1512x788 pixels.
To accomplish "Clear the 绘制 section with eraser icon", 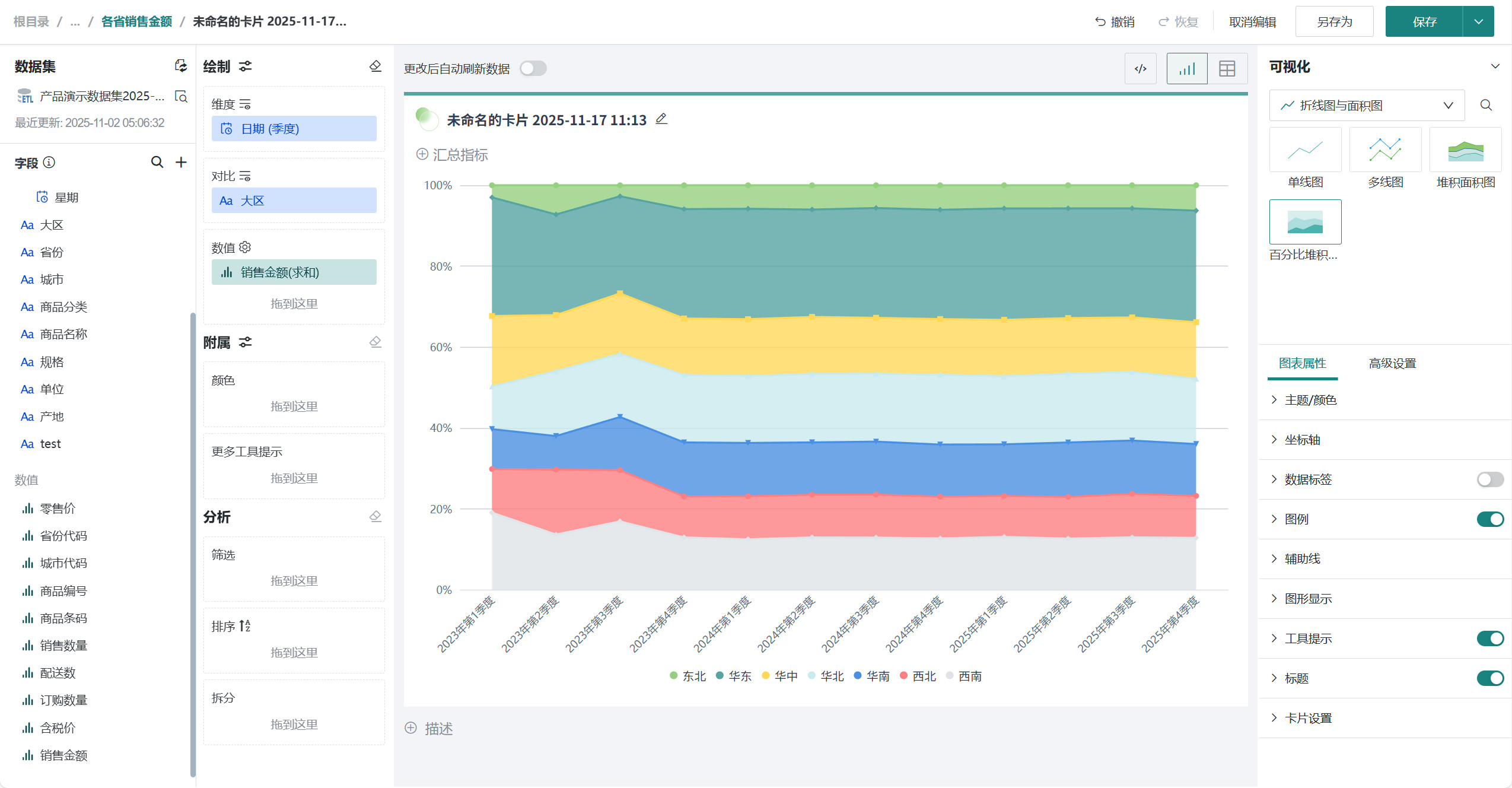I will tap(375, 66).
